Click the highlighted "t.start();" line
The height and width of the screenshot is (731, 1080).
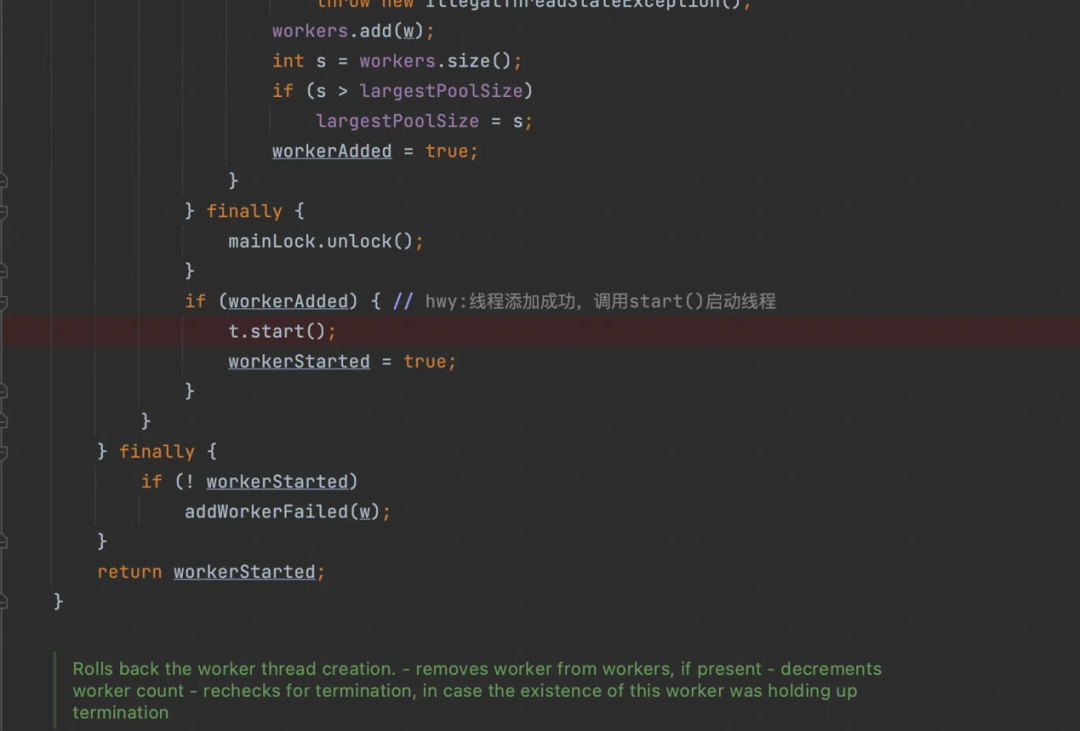[x=282, y=331]
